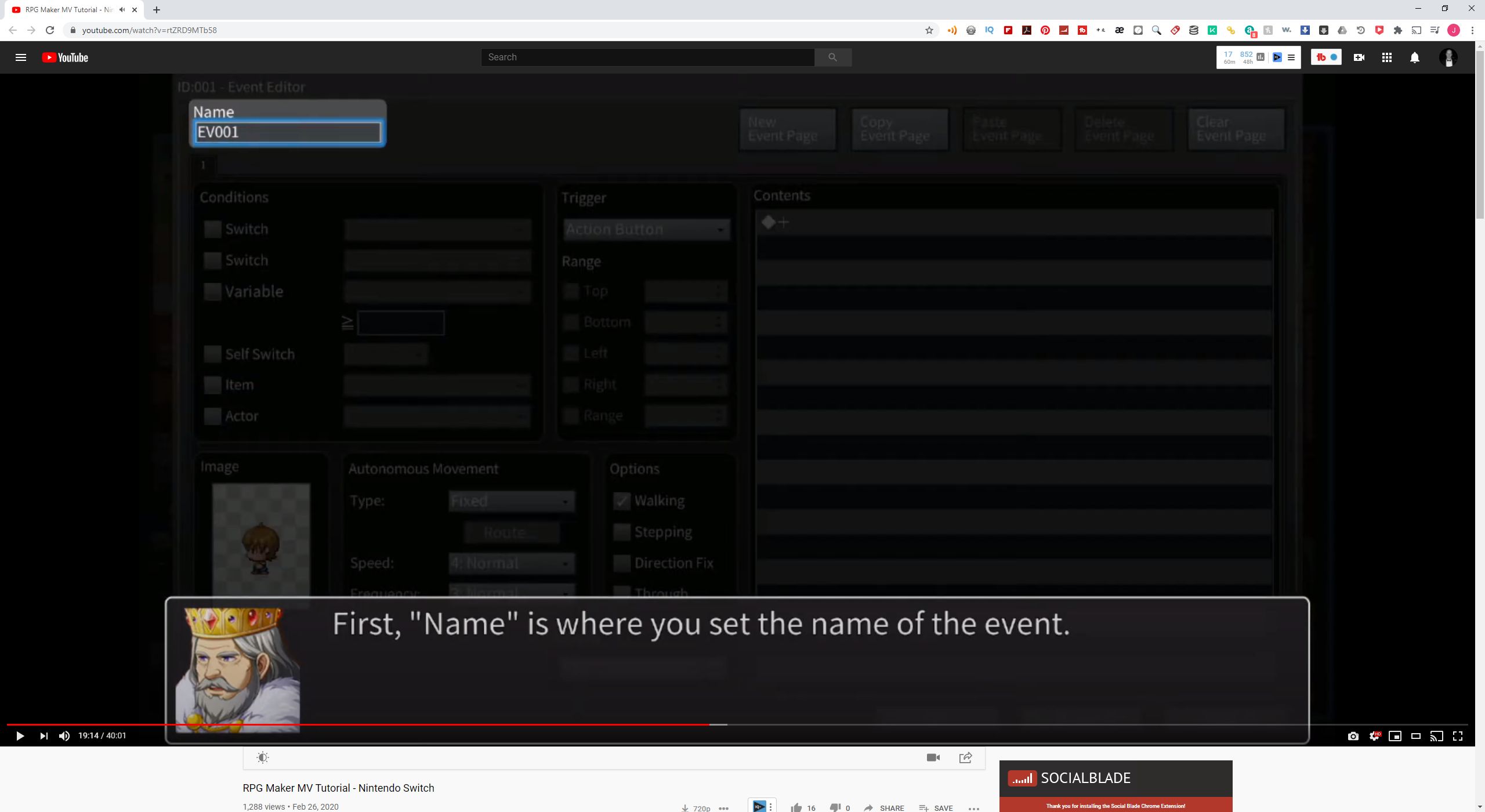Toggle theater mode

click(1416, 736)
